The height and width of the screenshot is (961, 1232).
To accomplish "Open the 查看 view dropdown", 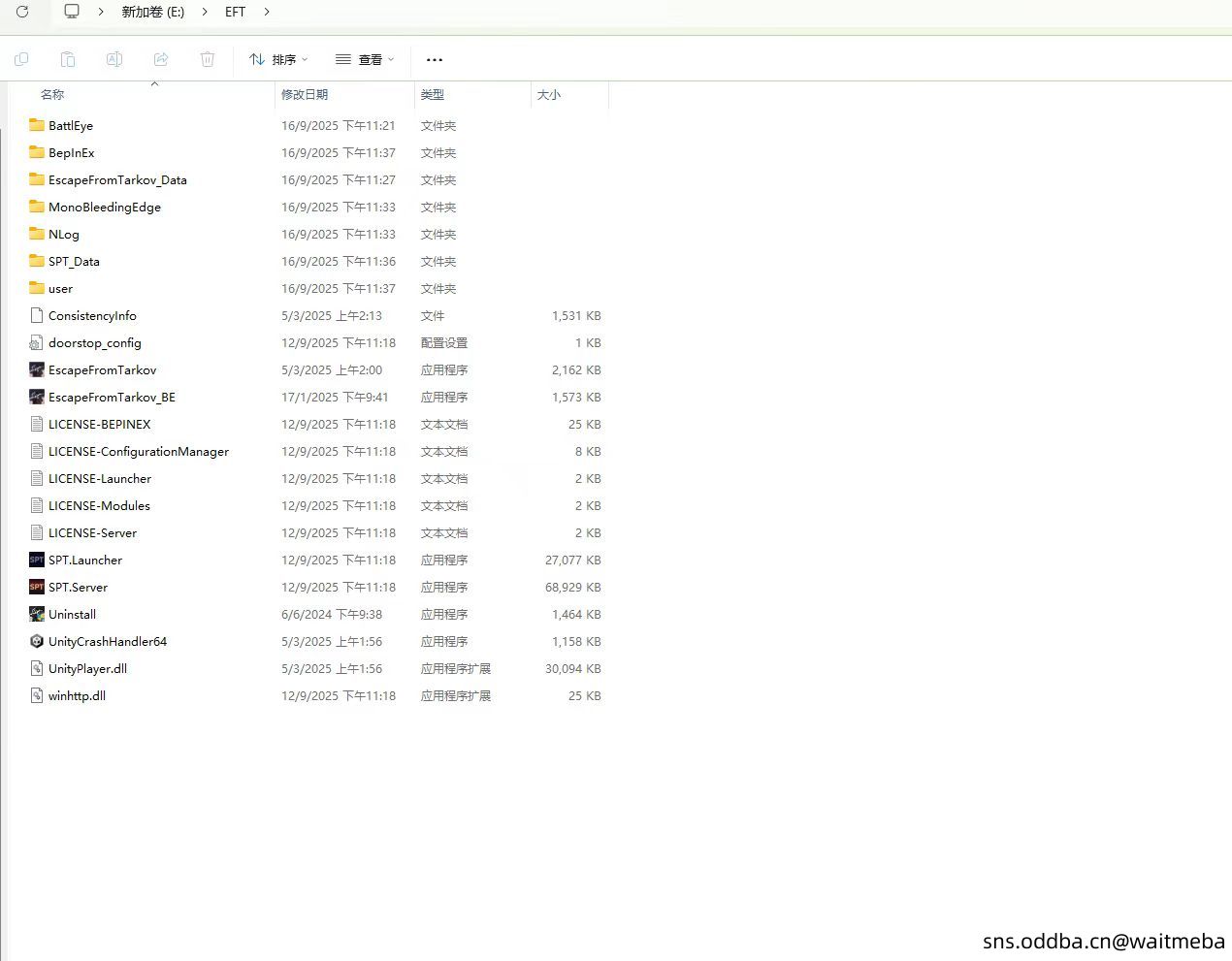I will coord(365,60).
